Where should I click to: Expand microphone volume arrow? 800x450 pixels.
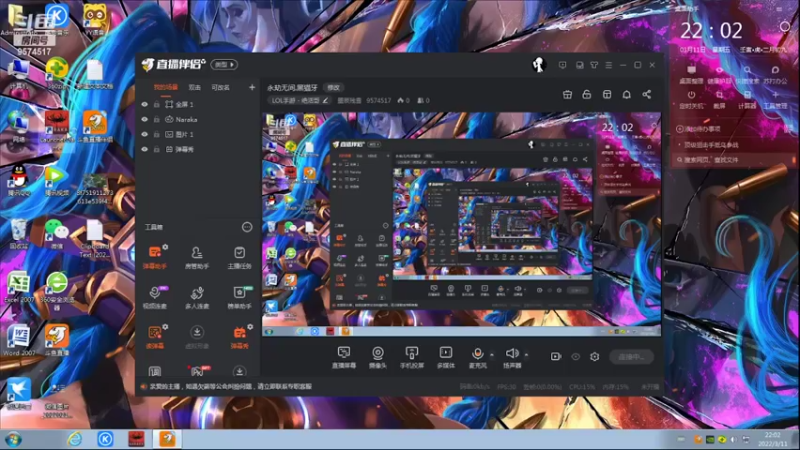[x=492, y=355]
